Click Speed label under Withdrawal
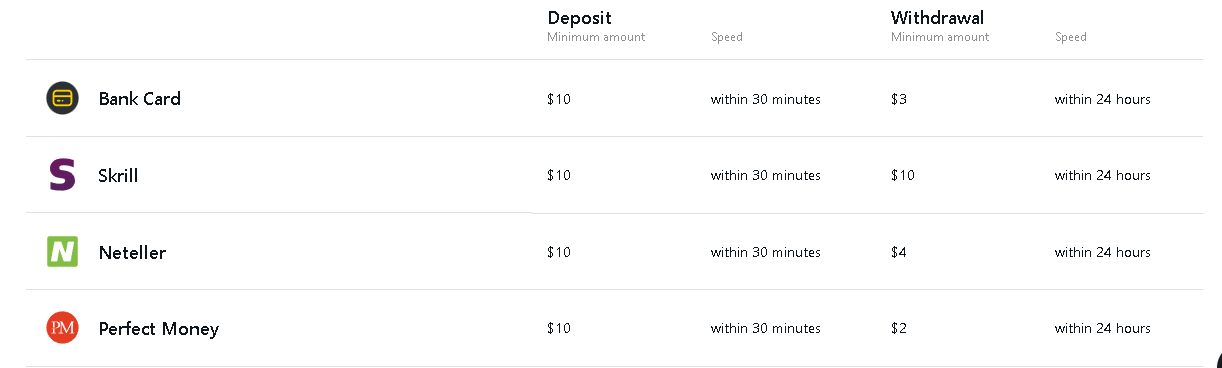1222x368 pixels. pos(1071,37)
